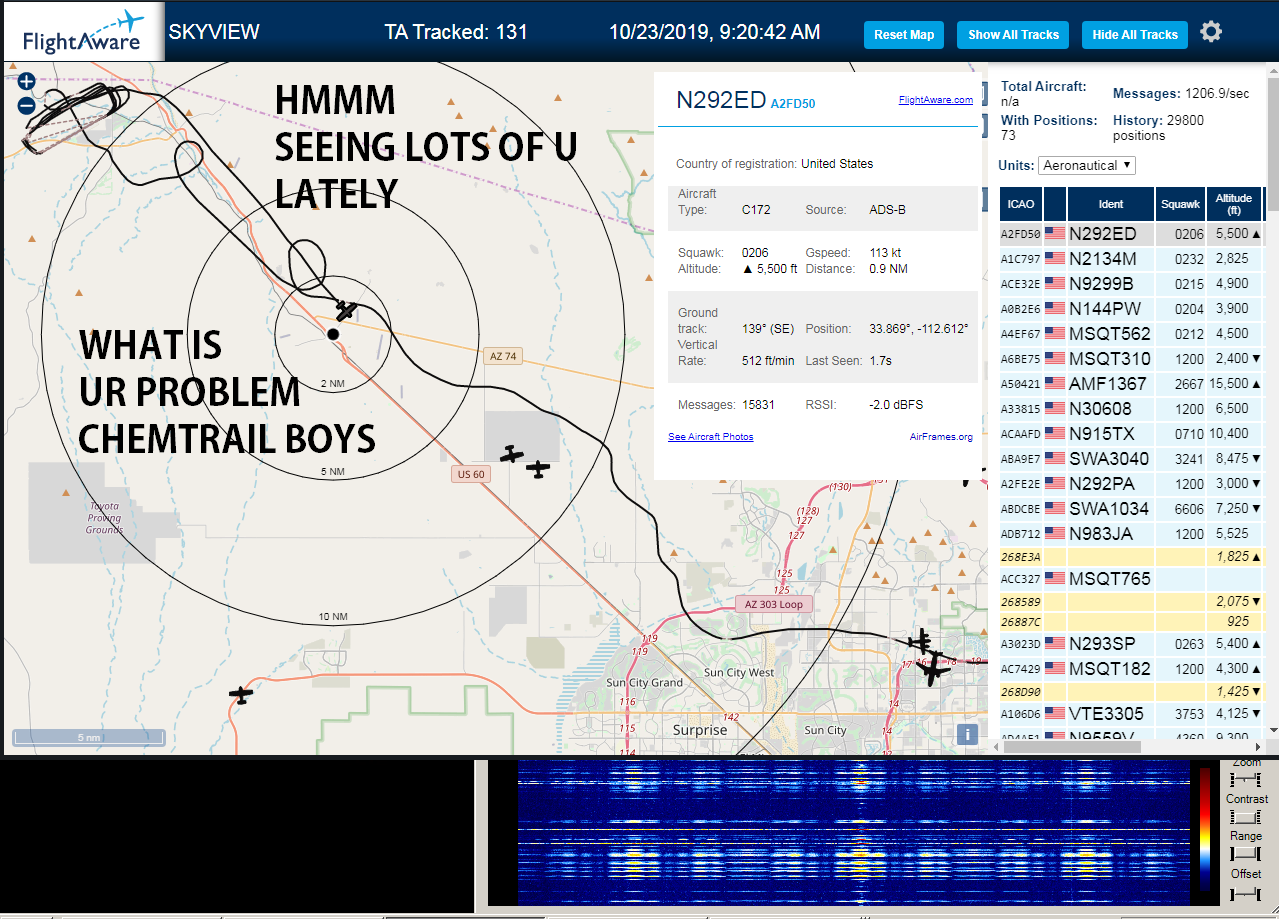The width and height of the screenshot is (1279, 919).
Task: Select the N292ED aircraft marker near map center
Action: (346, 309)
